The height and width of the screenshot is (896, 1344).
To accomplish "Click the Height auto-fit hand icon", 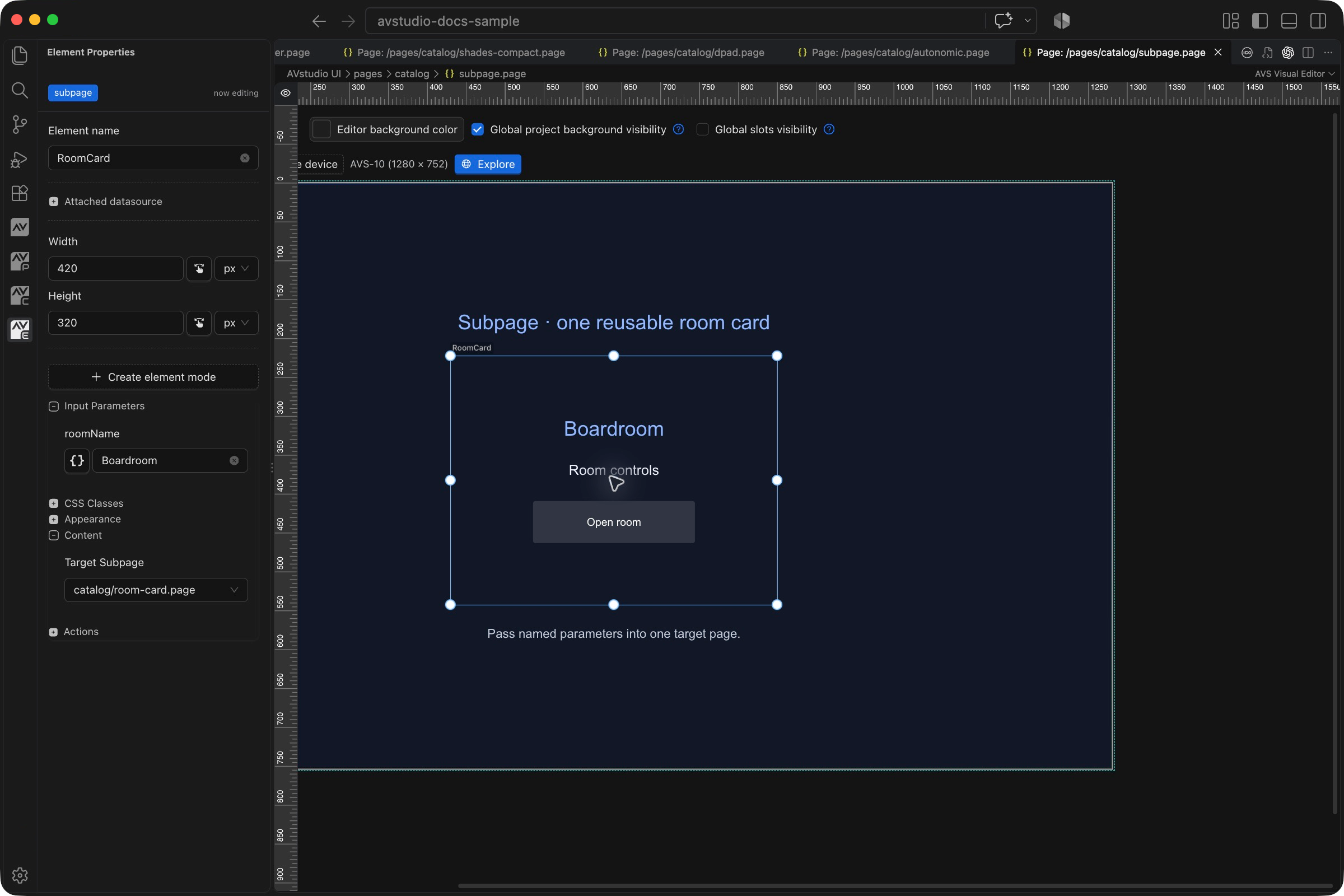I will pyautogui.click(x=199, y=323).
